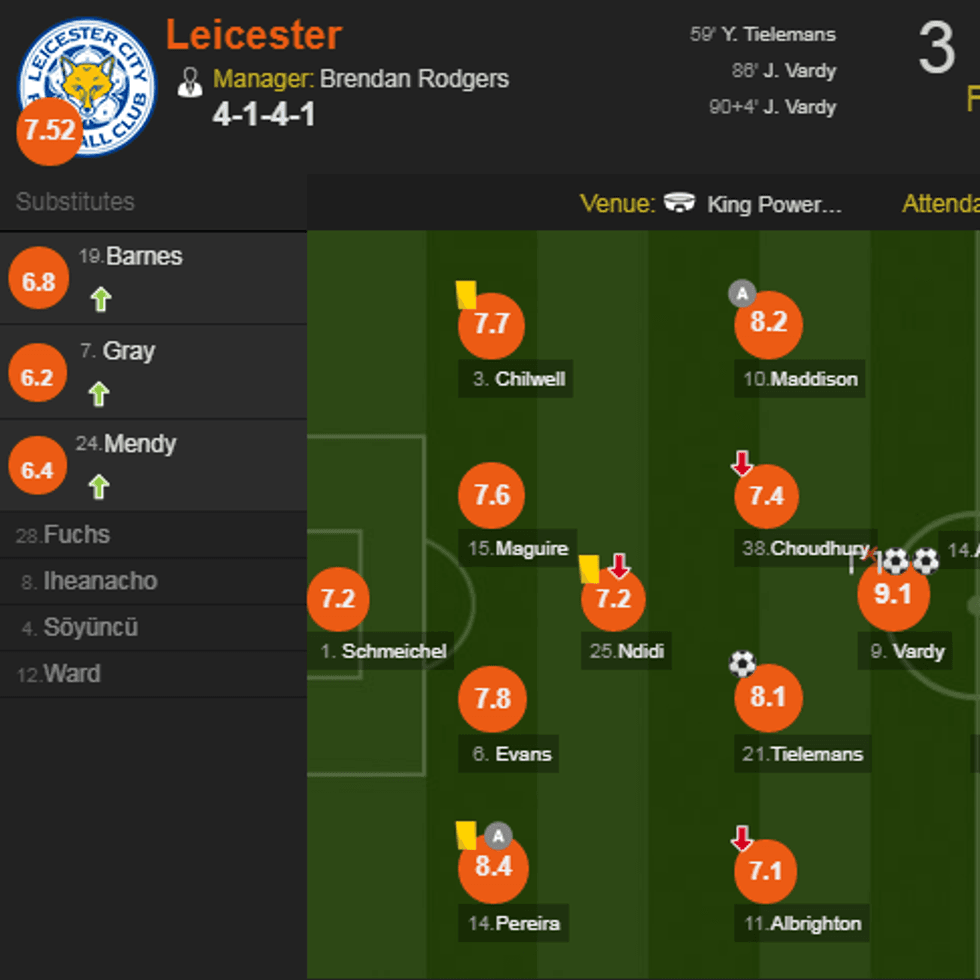Viewport: 980px width, 980px height.
Task: Click Chilwell's yellow card icon
Action: tap(466, 294)
